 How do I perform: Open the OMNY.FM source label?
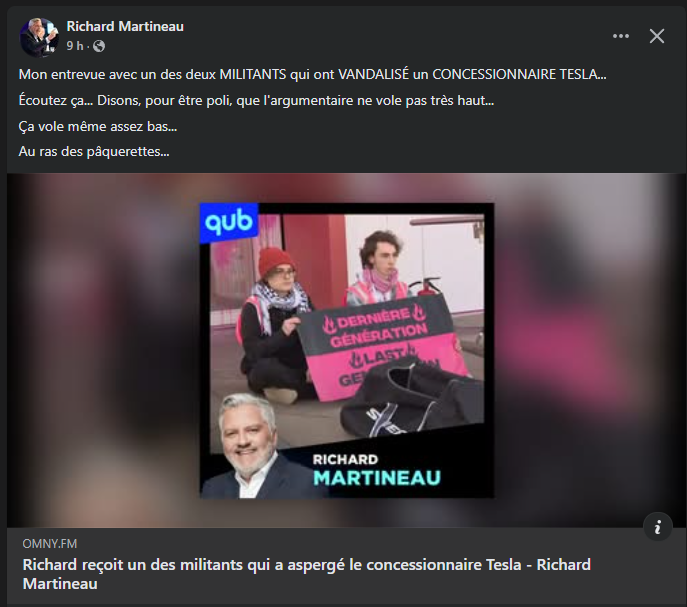50,544
